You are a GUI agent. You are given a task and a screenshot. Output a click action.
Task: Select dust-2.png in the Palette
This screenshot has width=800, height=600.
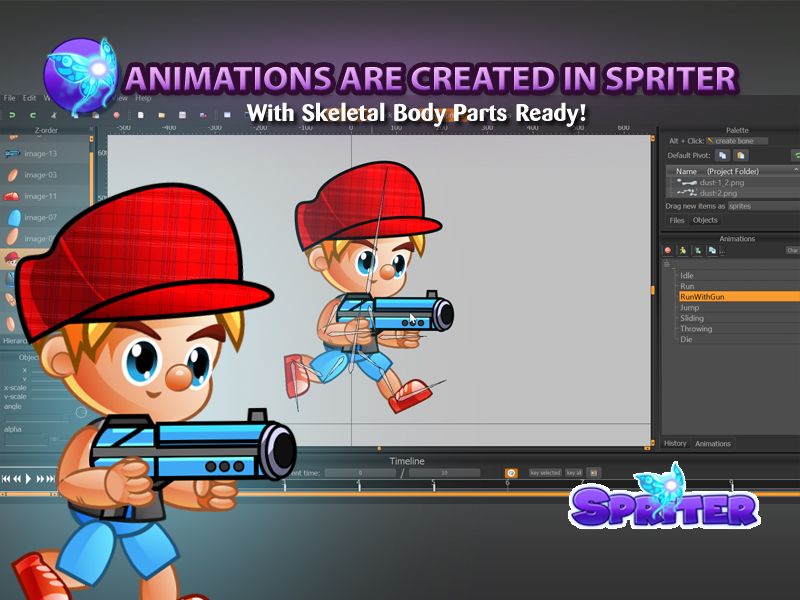[x=718, y=193]
